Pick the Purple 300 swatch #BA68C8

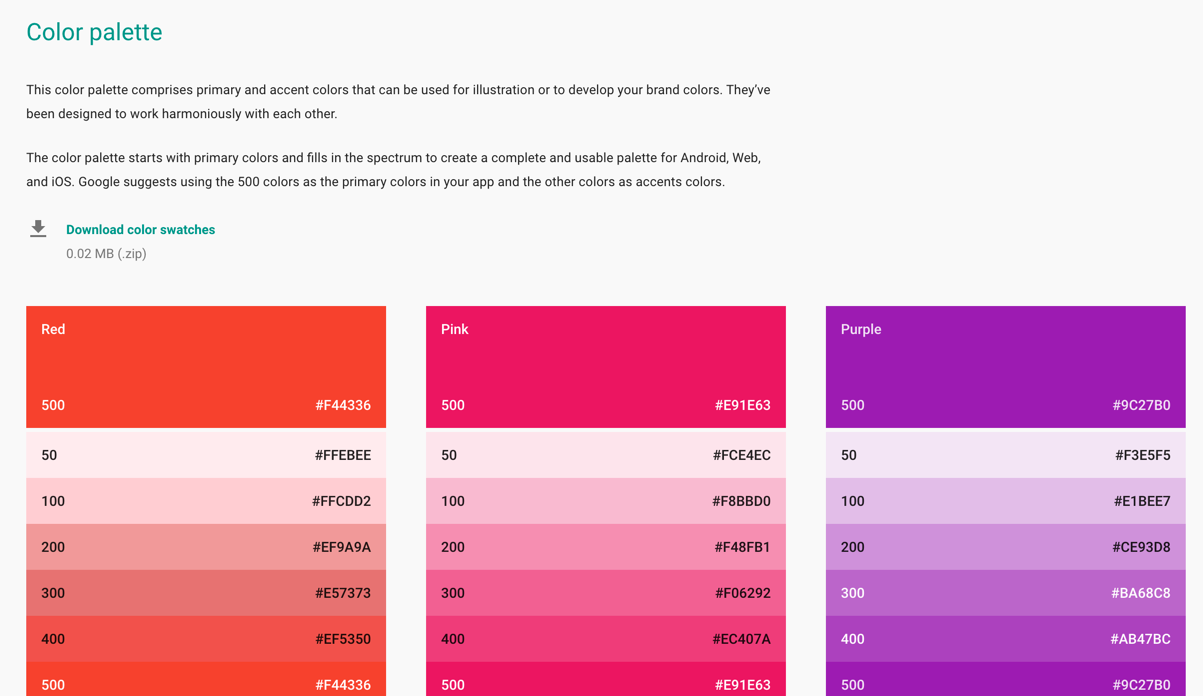pyautogui.click(x=1006, y=593)
